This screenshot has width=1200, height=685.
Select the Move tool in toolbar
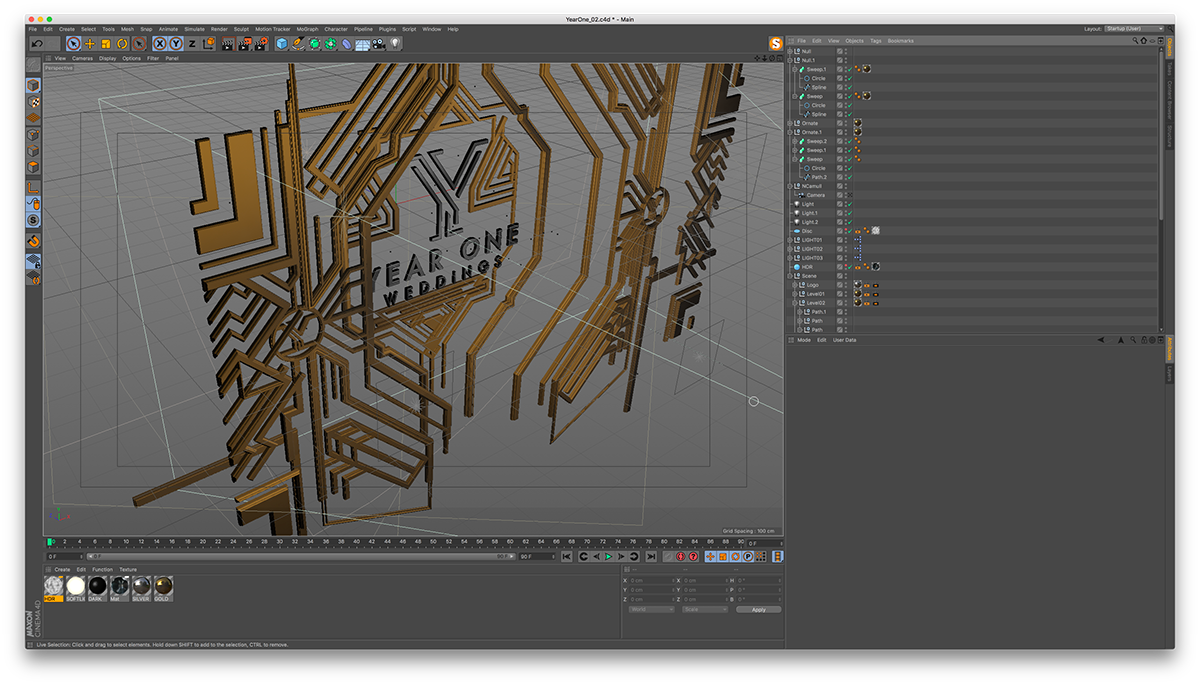[x=90, y=44]
